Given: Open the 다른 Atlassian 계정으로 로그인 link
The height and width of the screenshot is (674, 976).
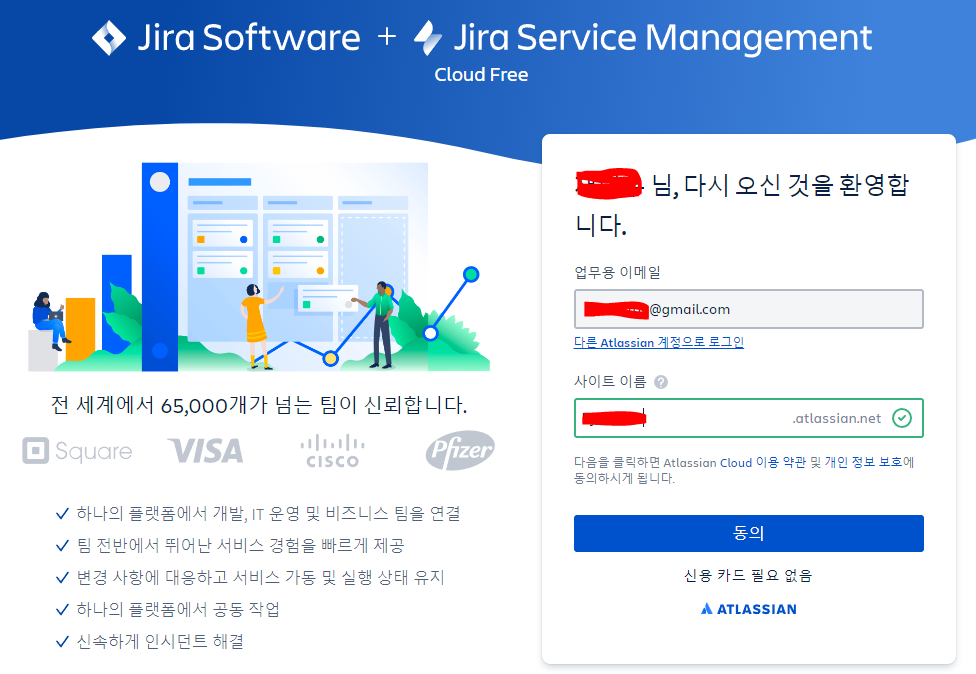Looking at the screenshot, I should point(659,343).
